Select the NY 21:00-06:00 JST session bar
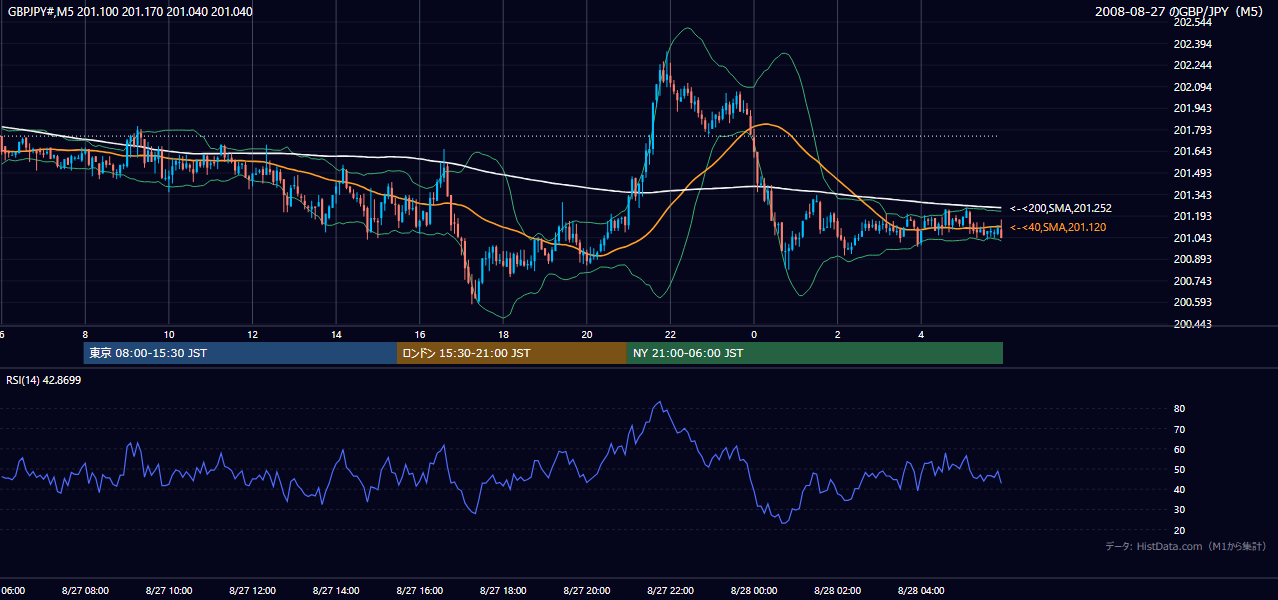 point(815,353)
